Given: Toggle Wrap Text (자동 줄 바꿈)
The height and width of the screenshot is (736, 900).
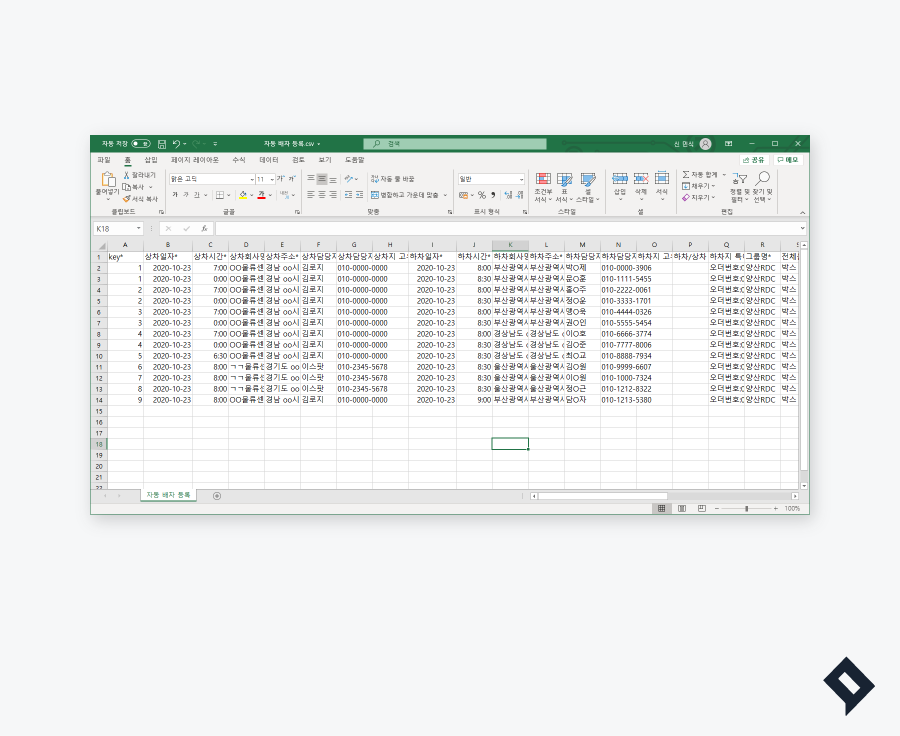Looking at the screenshot, I should click(x=392, y=179).
